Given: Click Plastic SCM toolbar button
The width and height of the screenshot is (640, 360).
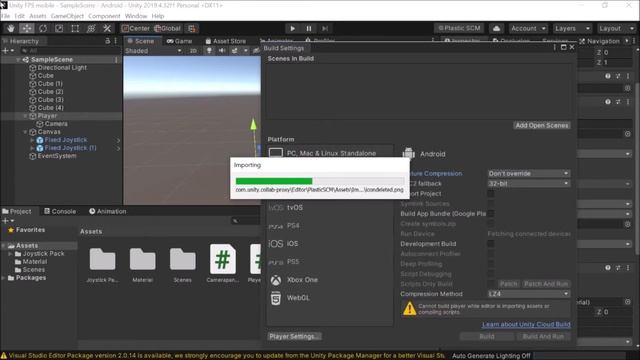Looking at the screenshot, I should click(x=459, y=28).
